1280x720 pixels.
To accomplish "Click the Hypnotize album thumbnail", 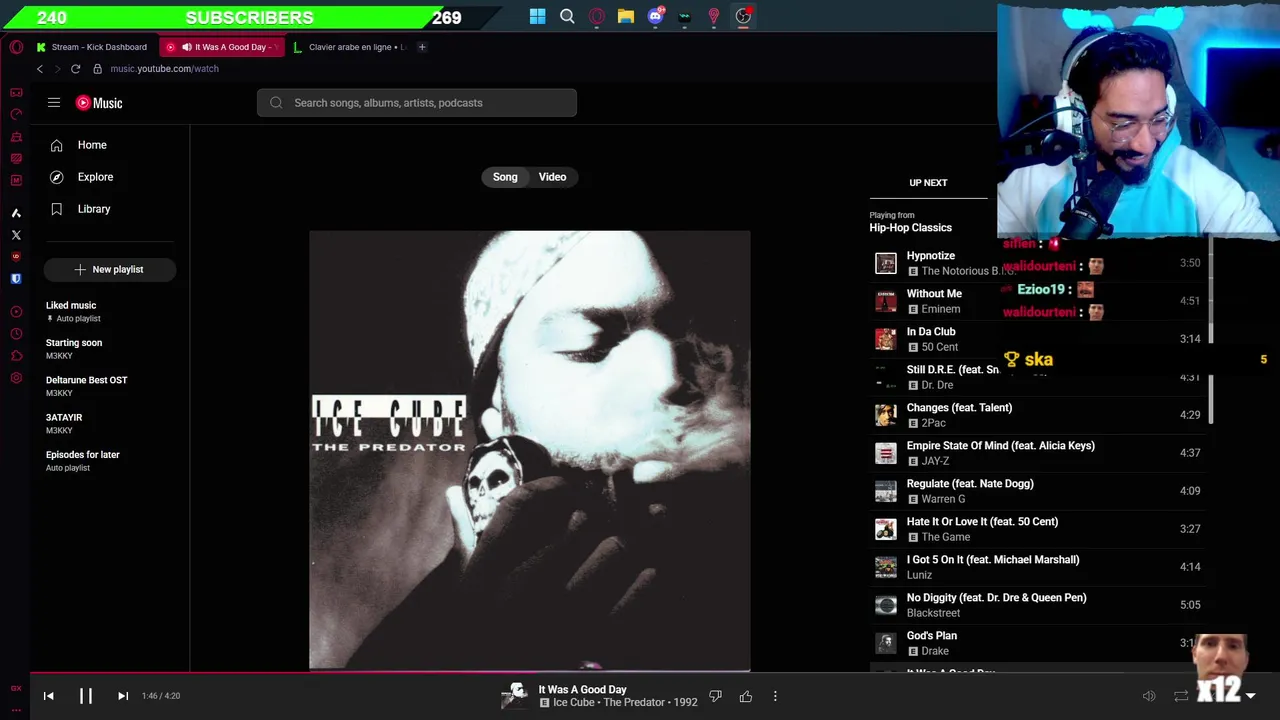I will [x=886, y=263].
